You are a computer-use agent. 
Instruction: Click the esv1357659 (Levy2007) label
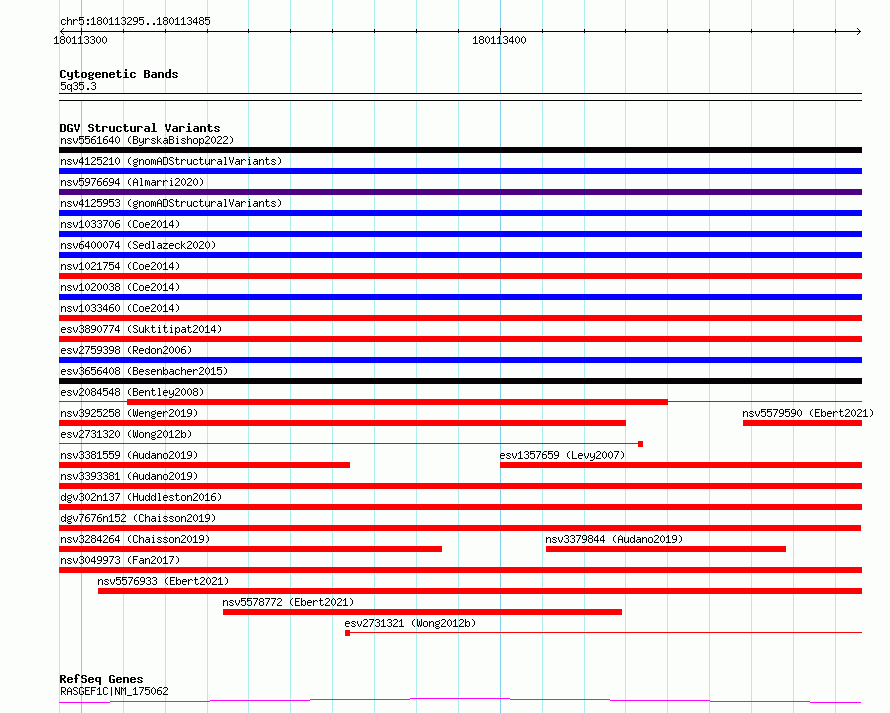[562, 455]
